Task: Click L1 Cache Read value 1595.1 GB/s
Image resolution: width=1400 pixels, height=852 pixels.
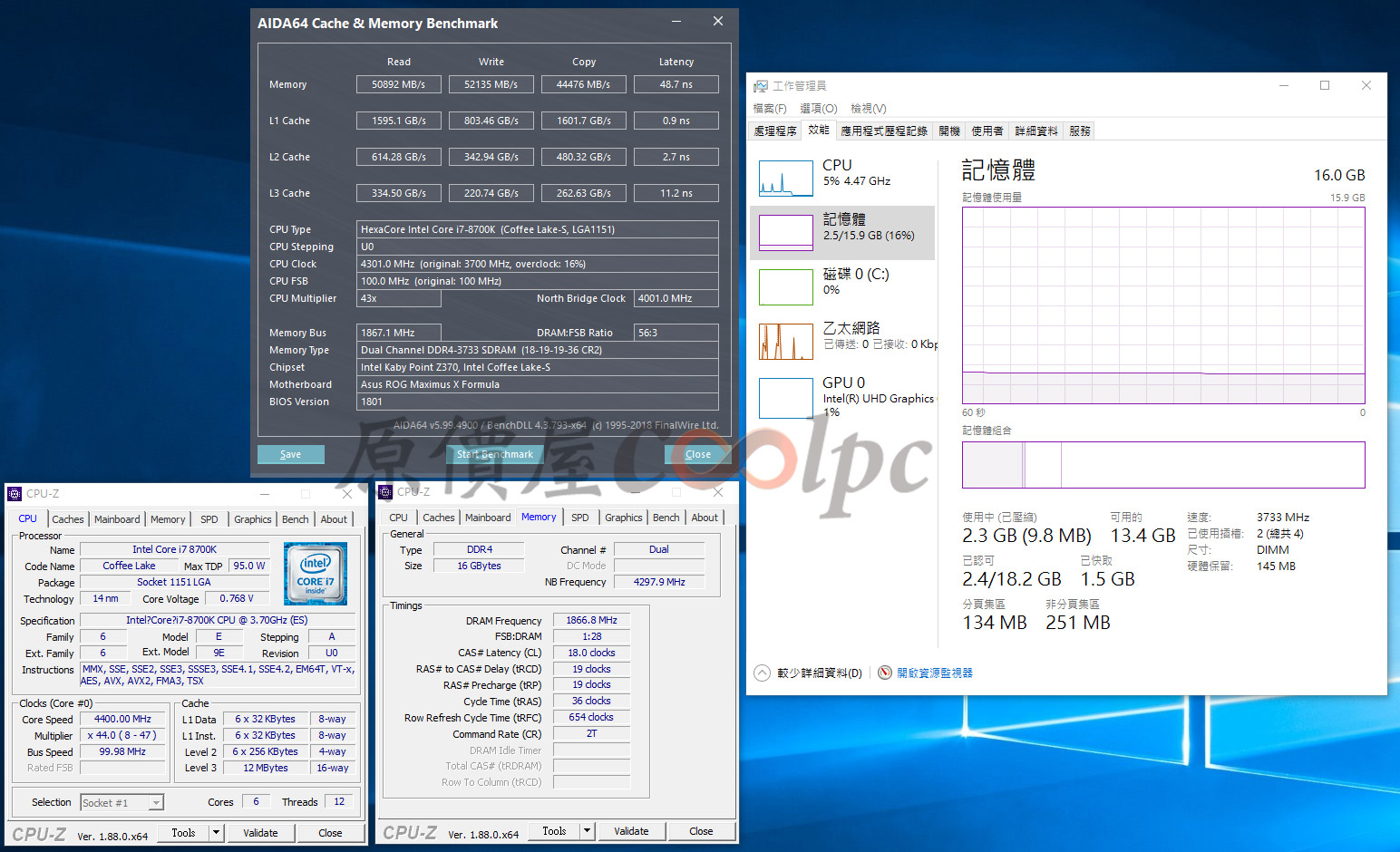Action: pos(399,121)
